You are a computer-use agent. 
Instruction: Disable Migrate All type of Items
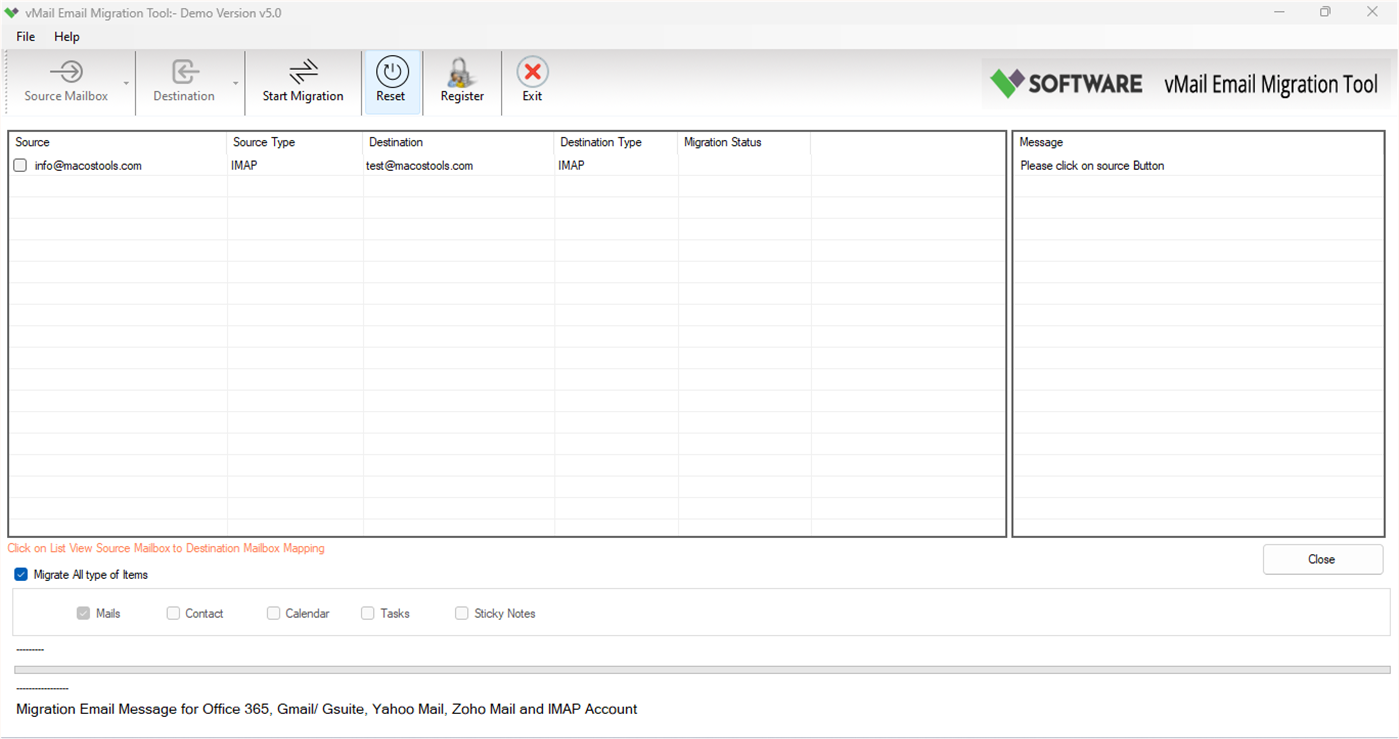point(20,574)
